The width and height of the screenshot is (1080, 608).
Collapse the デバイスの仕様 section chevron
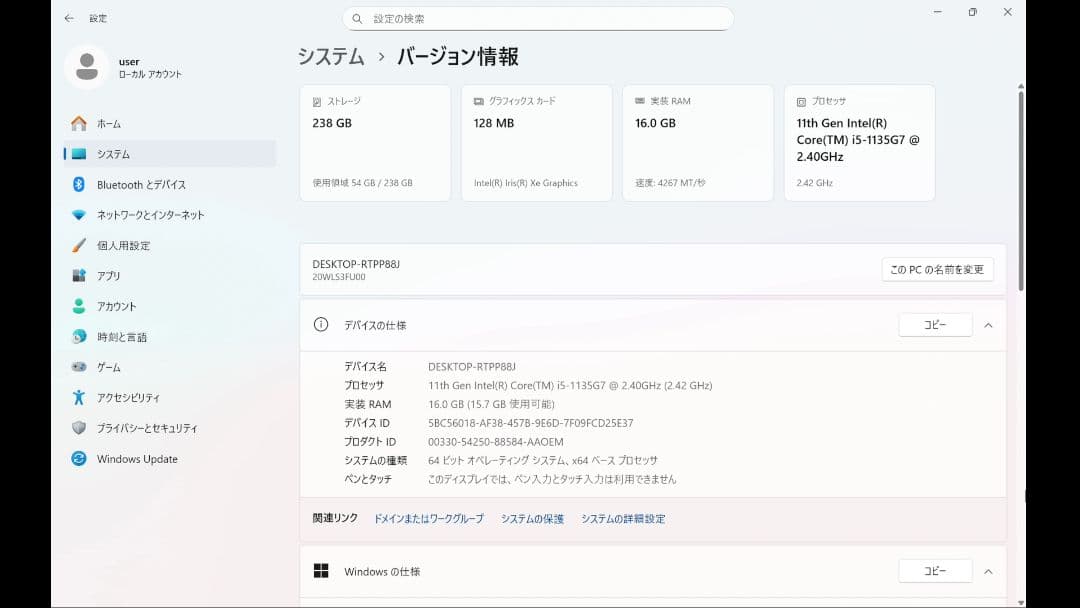[988, 325]
